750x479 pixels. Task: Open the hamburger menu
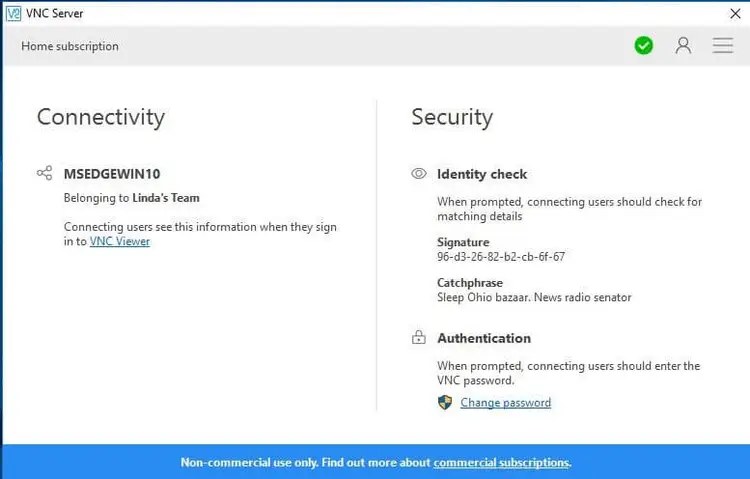coord(722,46)
